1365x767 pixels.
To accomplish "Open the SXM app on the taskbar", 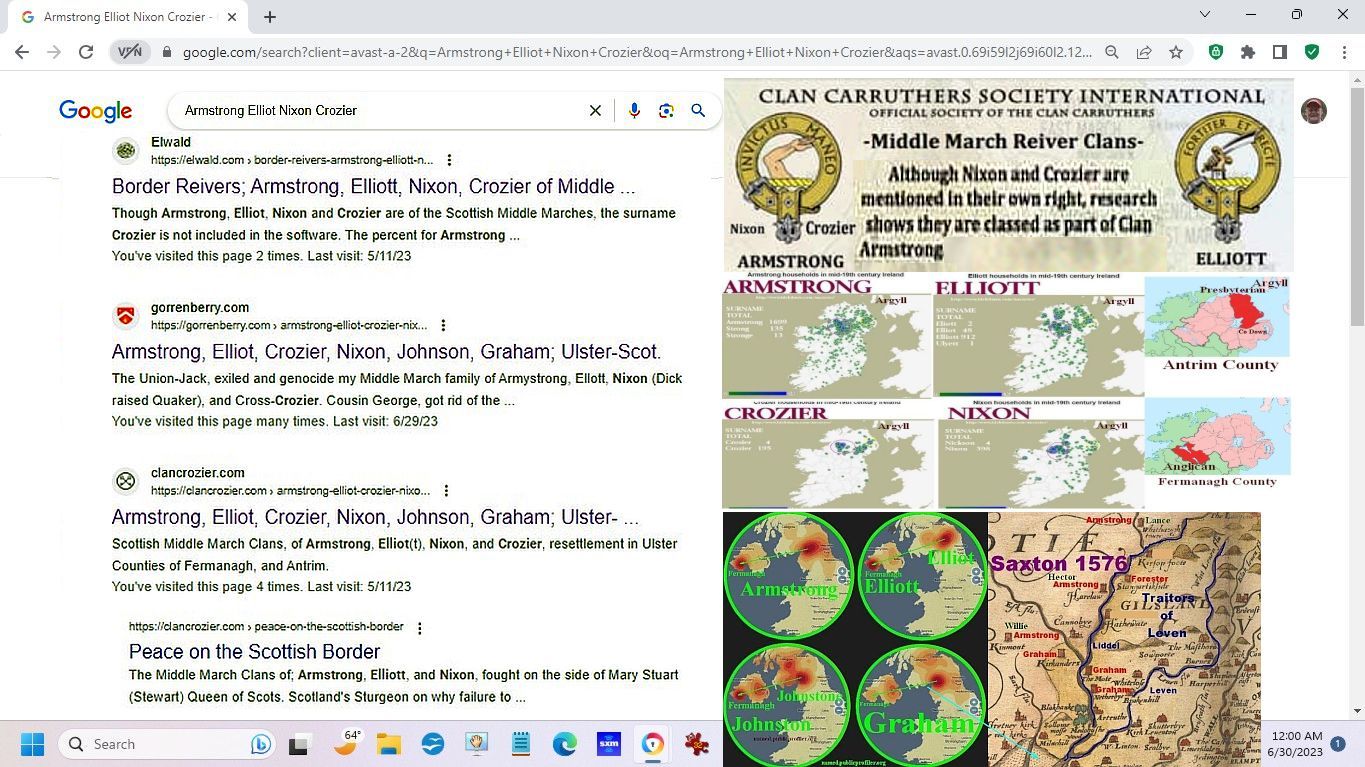I will [609, 744].
